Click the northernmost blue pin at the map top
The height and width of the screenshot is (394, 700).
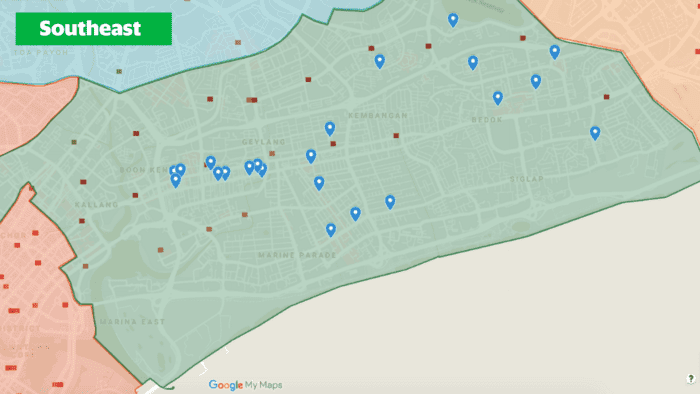[x=453, y=20]
